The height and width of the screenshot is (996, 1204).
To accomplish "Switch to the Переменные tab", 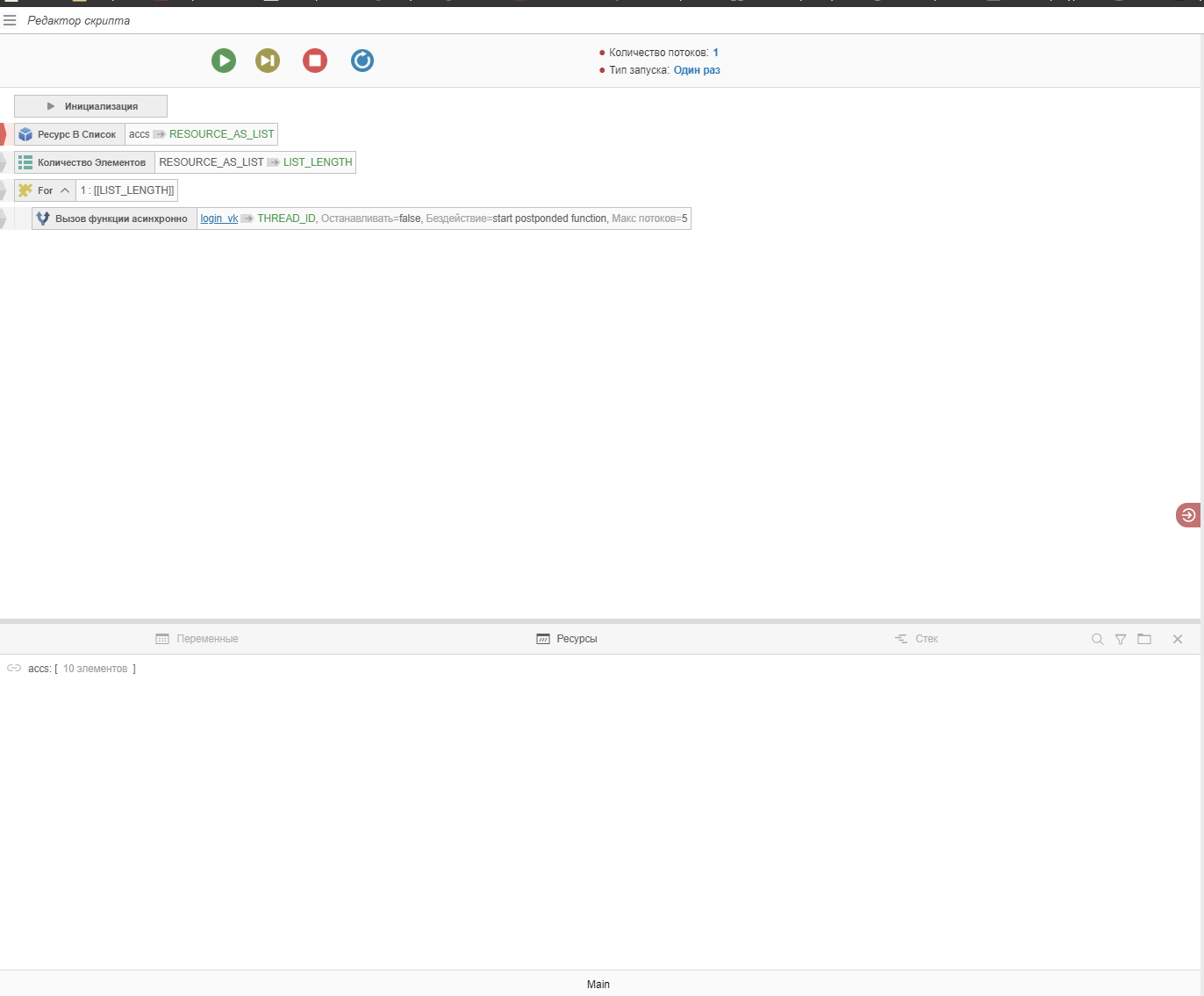I will coord(197,639).
